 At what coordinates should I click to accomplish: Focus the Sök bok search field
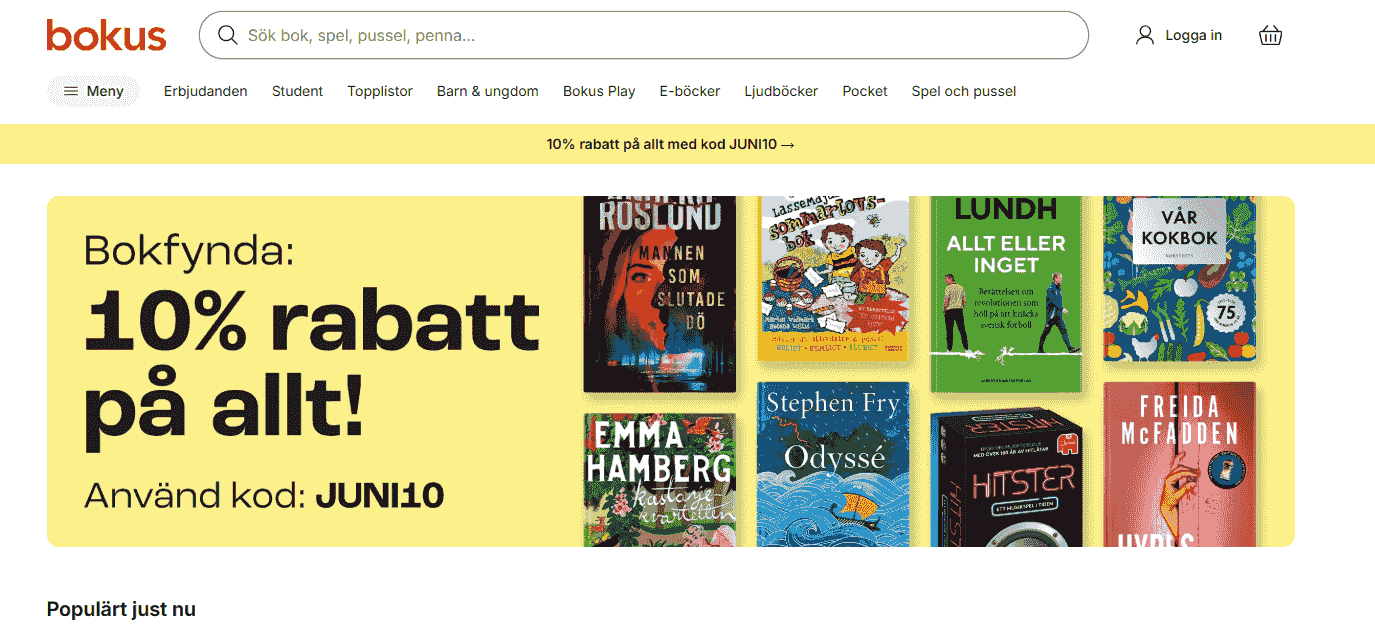[644, 36]
